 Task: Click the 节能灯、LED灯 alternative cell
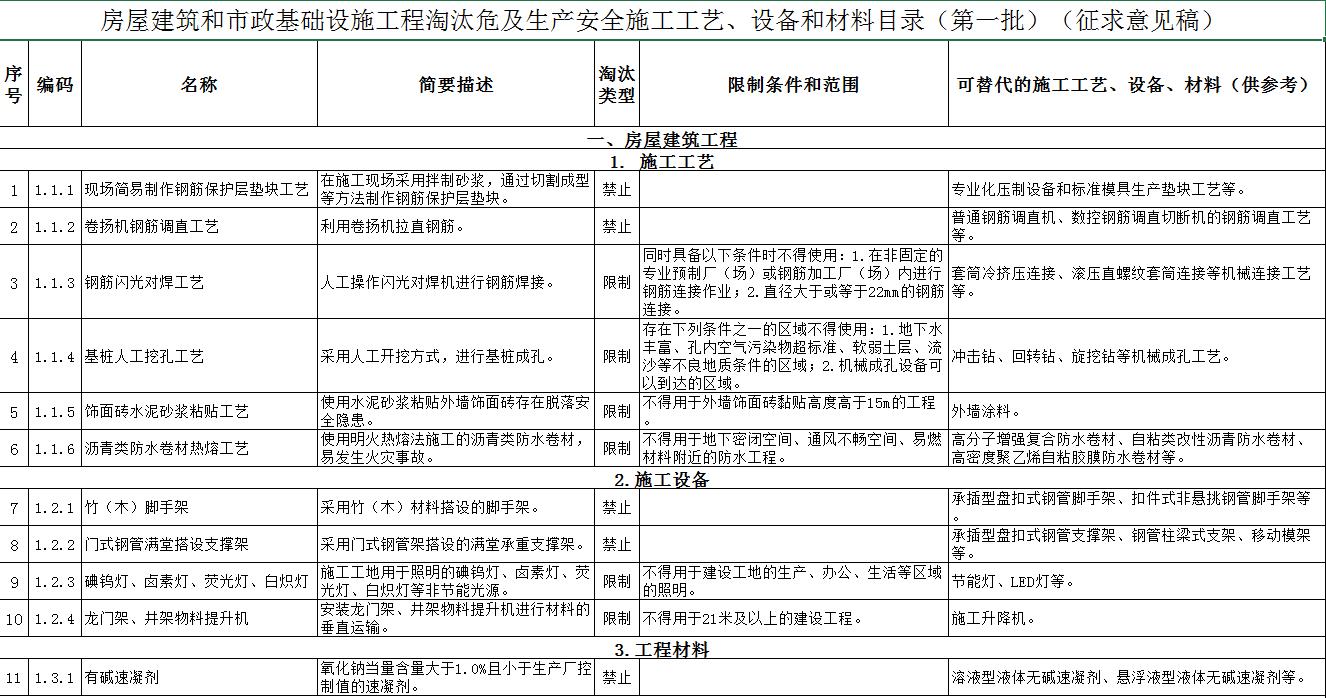(x=1136, y=581)
